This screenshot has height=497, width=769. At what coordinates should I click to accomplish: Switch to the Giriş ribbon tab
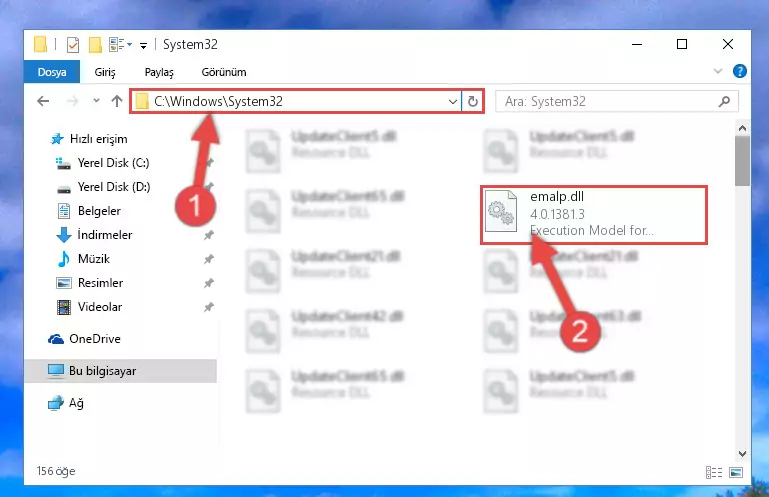point(105,72)
